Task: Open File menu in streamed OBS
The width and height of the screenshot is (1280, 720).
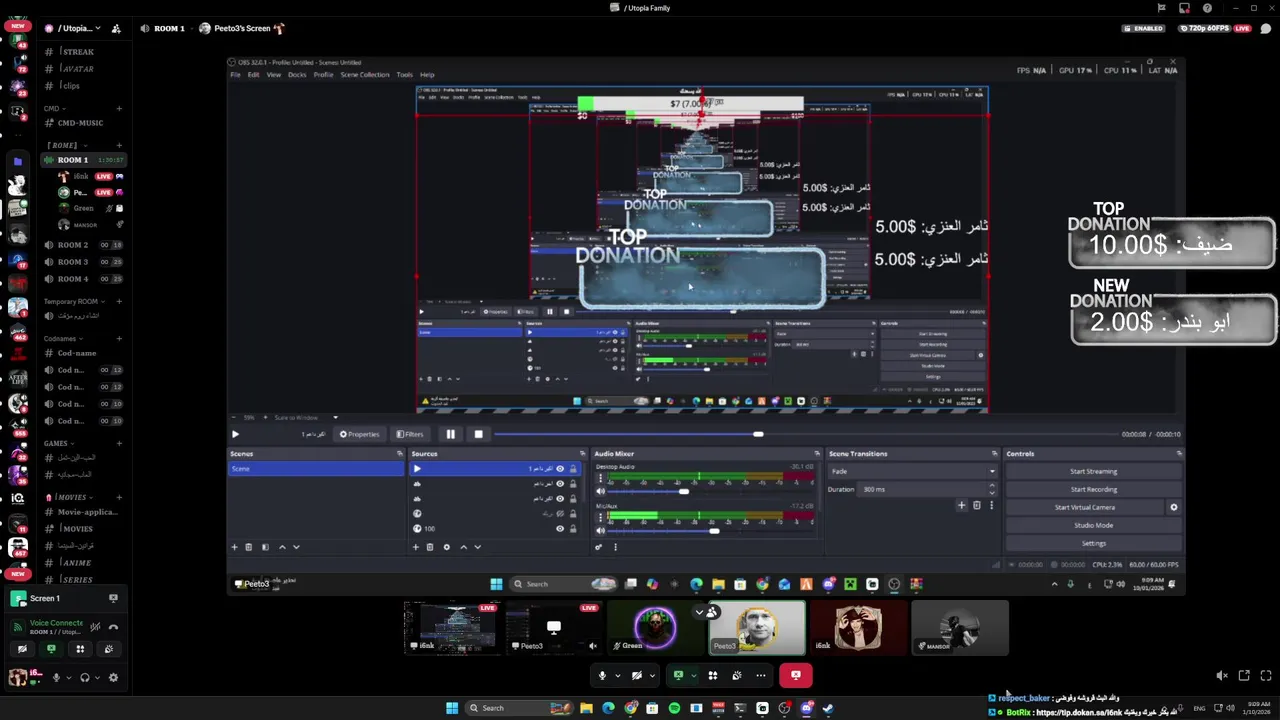Action: coord(236,75)
